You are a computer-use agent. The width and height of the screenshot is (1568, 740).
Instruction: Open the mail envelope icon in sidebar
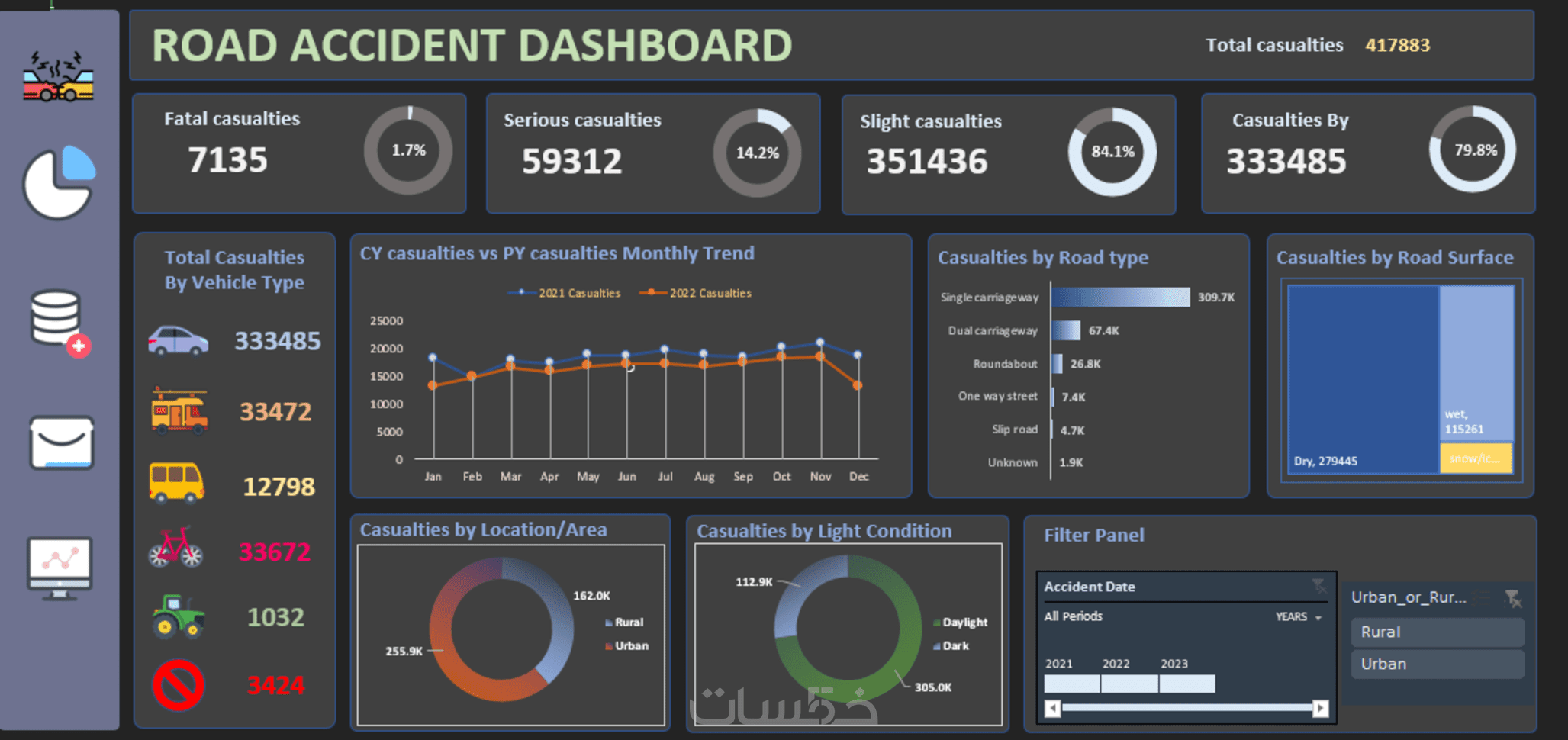click(61, 442)
